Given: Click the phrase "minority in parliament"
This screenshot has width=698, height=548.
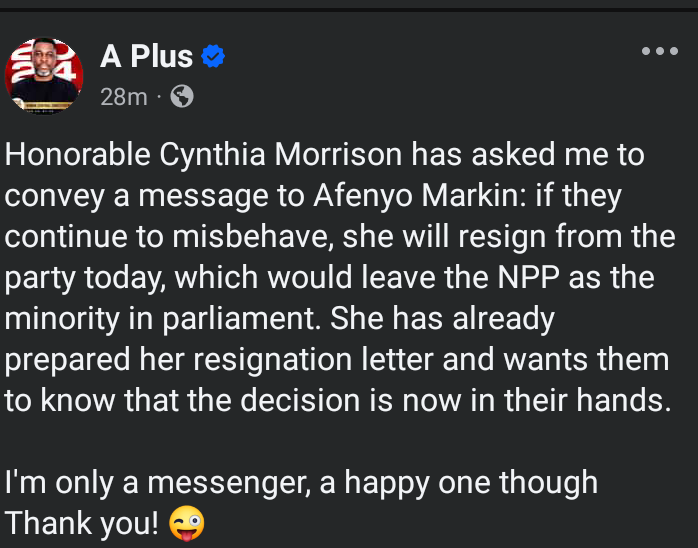Looking at the screenshot, I should (163, 319).
